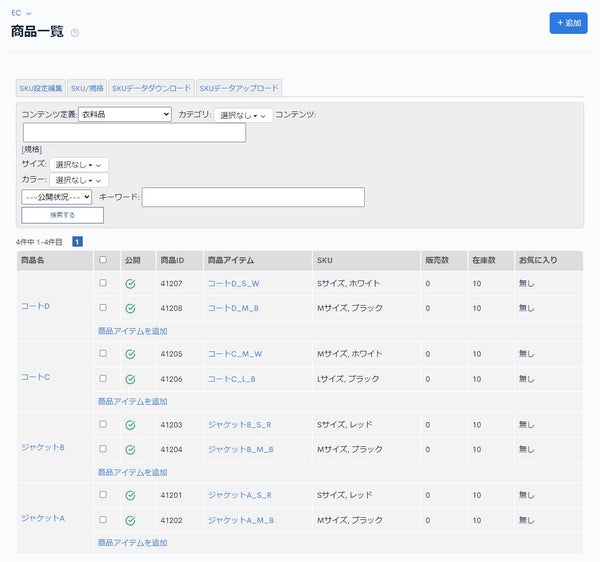Focus the コンテンツ text input field
Screen dimensions: 600x562
point(134,133)
